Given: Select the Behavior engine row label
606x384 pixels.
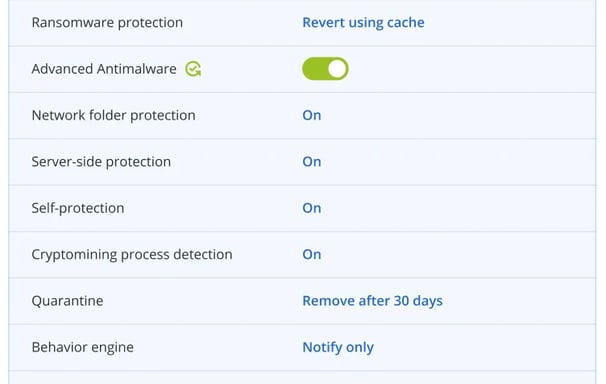Looking at the screenshot, I should pyautogui.click(x=82, y=347).
